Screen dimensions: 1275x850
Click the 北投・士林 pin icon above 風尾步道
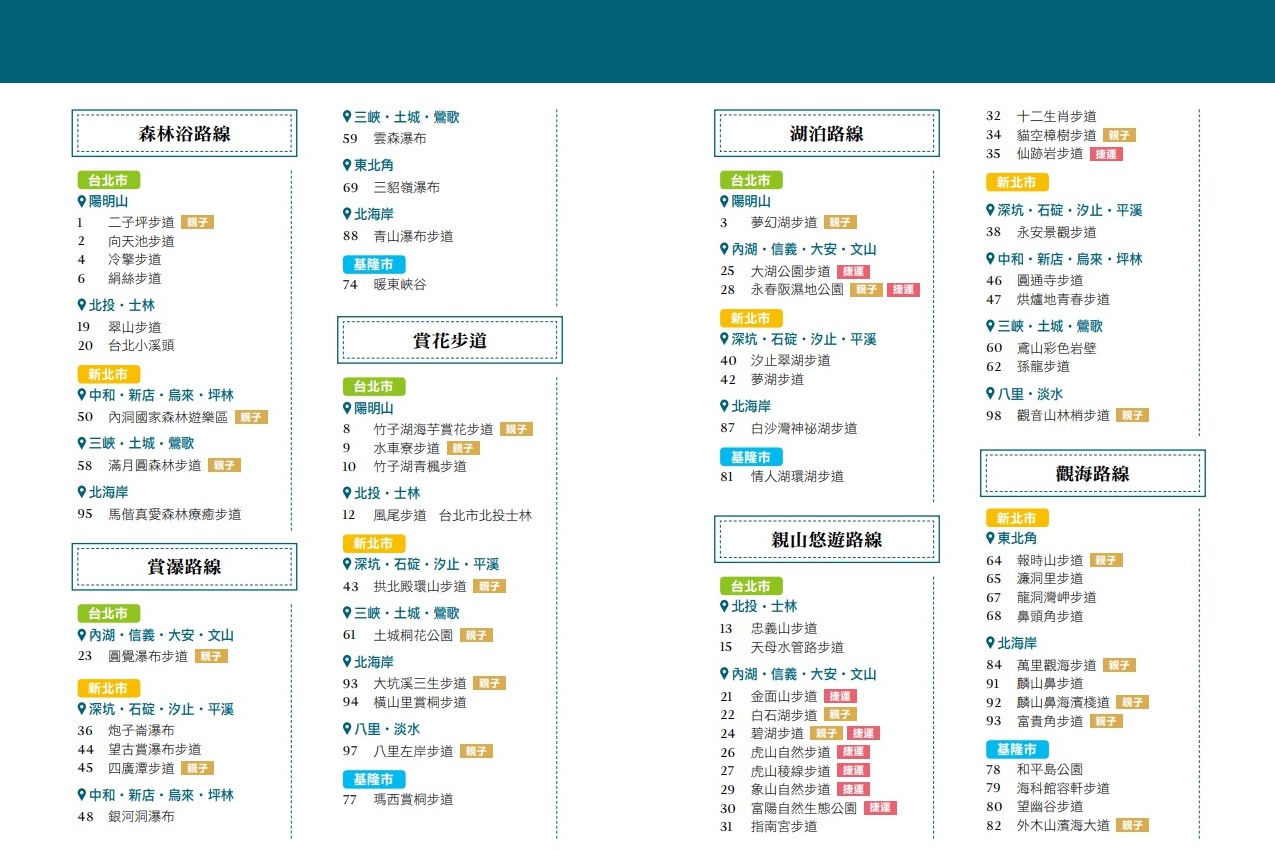tap(347, 493)
